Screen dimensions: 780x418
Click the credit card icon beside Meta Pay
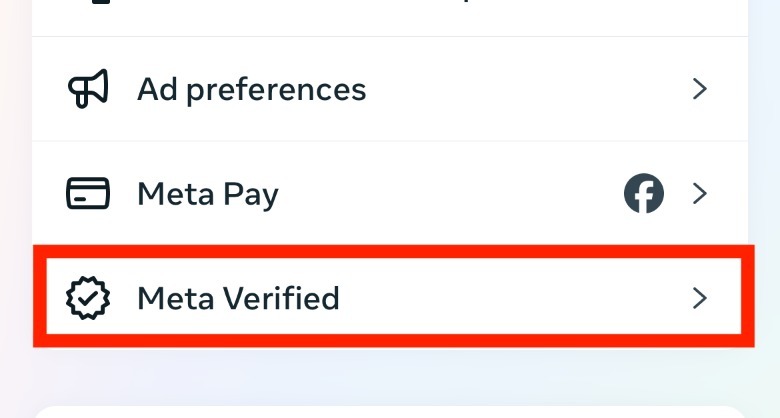[87, 194]
